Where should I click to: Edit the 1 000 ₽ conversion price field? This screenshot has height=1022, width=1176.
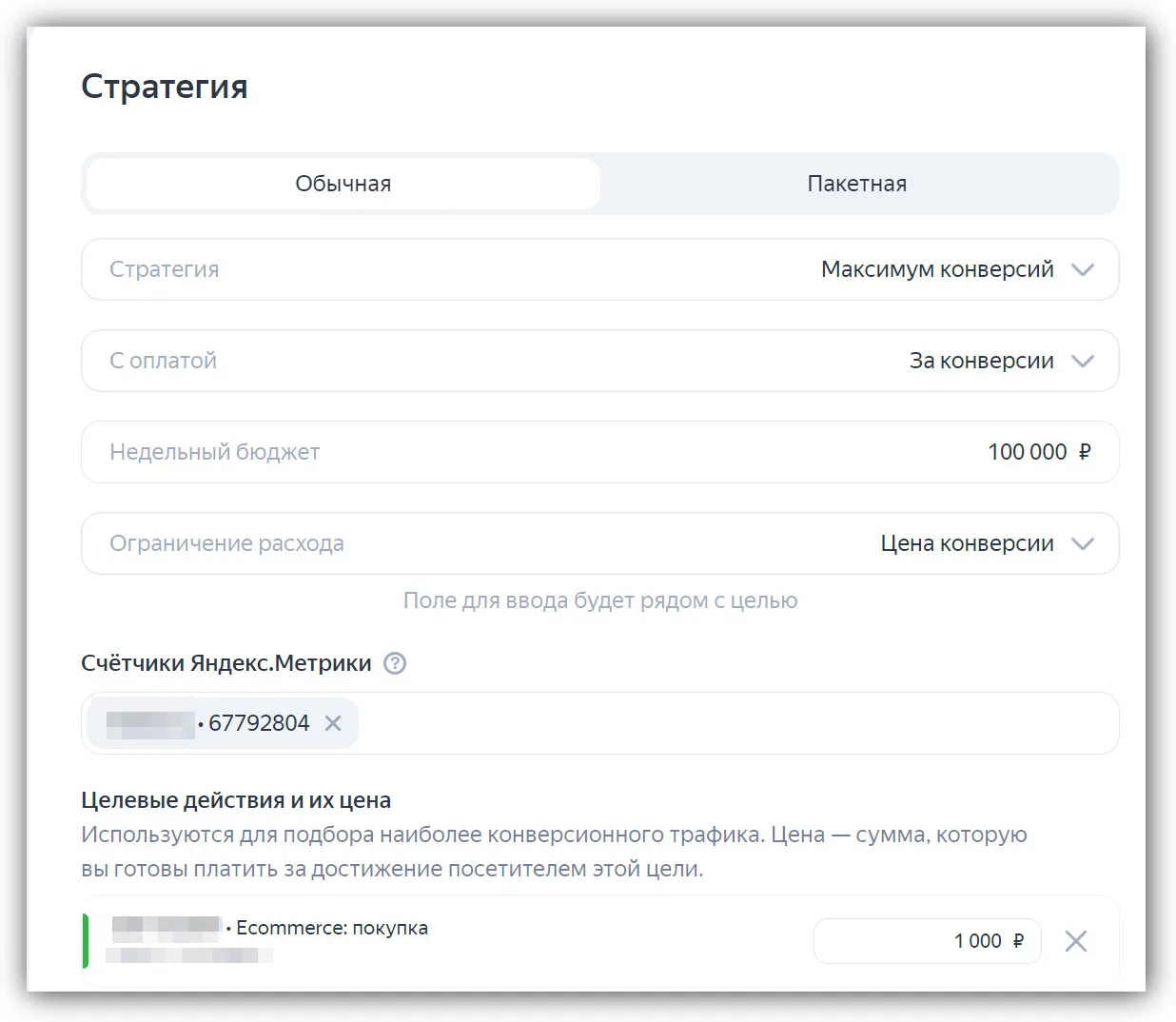tap(928, 941)
